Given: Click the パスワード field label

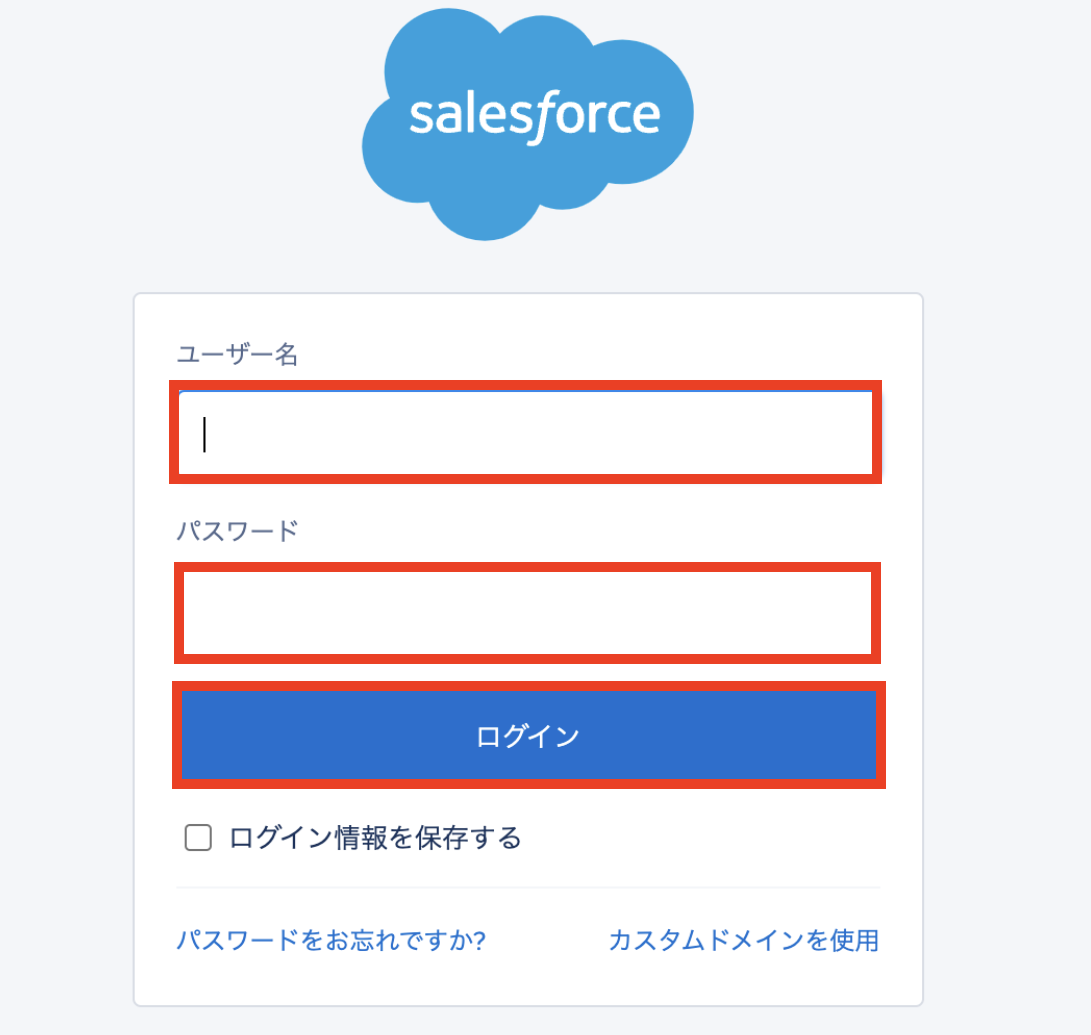Looking at the screenshot, I should tap(238, 530).
